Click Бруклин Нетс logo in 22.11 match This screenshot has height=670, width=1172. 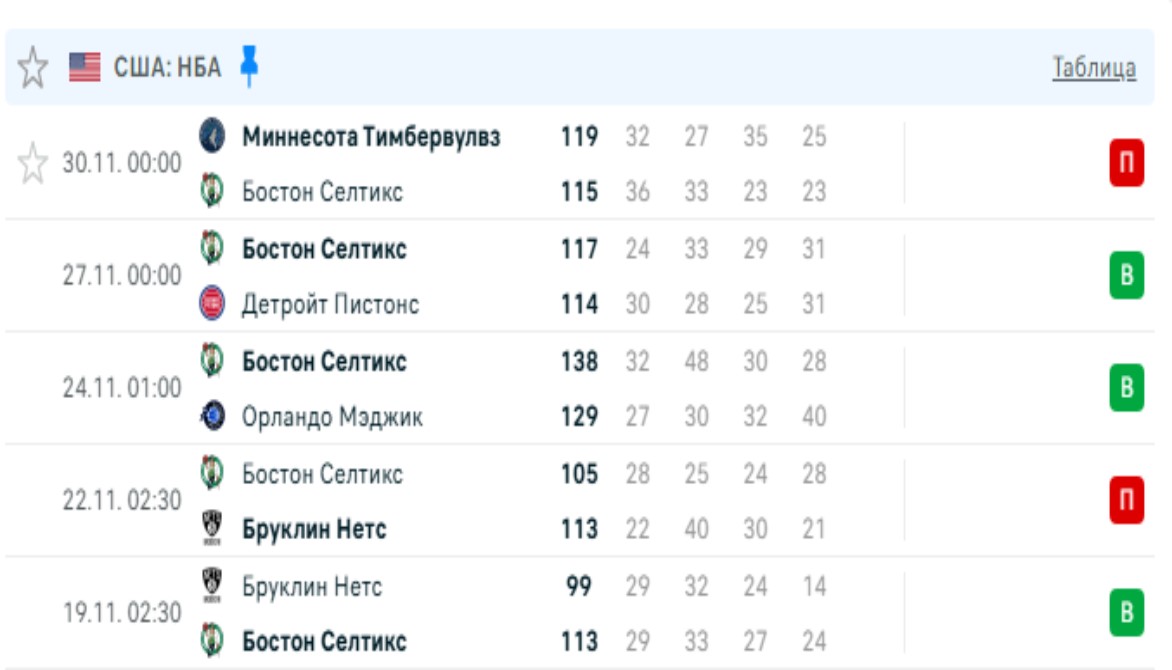pyautogui.click(x=212, y=528)
